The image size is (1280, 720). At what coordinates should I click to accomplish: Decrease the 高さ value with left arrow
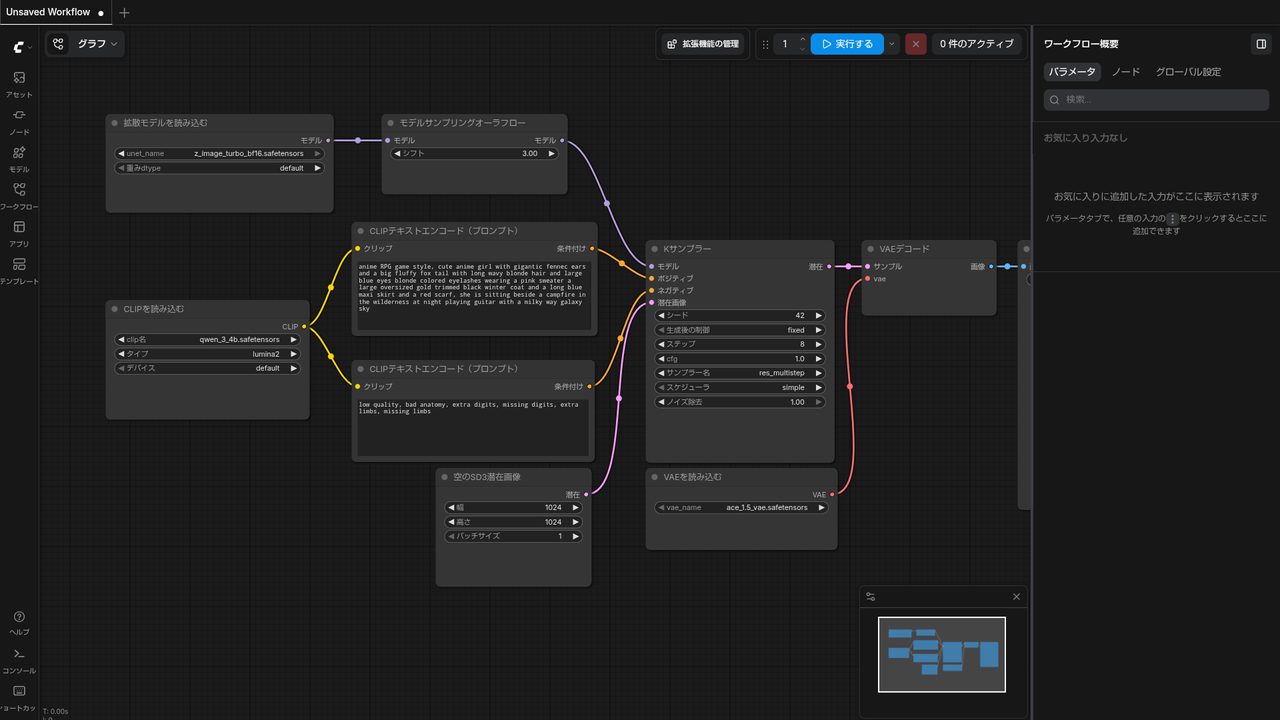[450, 522]
